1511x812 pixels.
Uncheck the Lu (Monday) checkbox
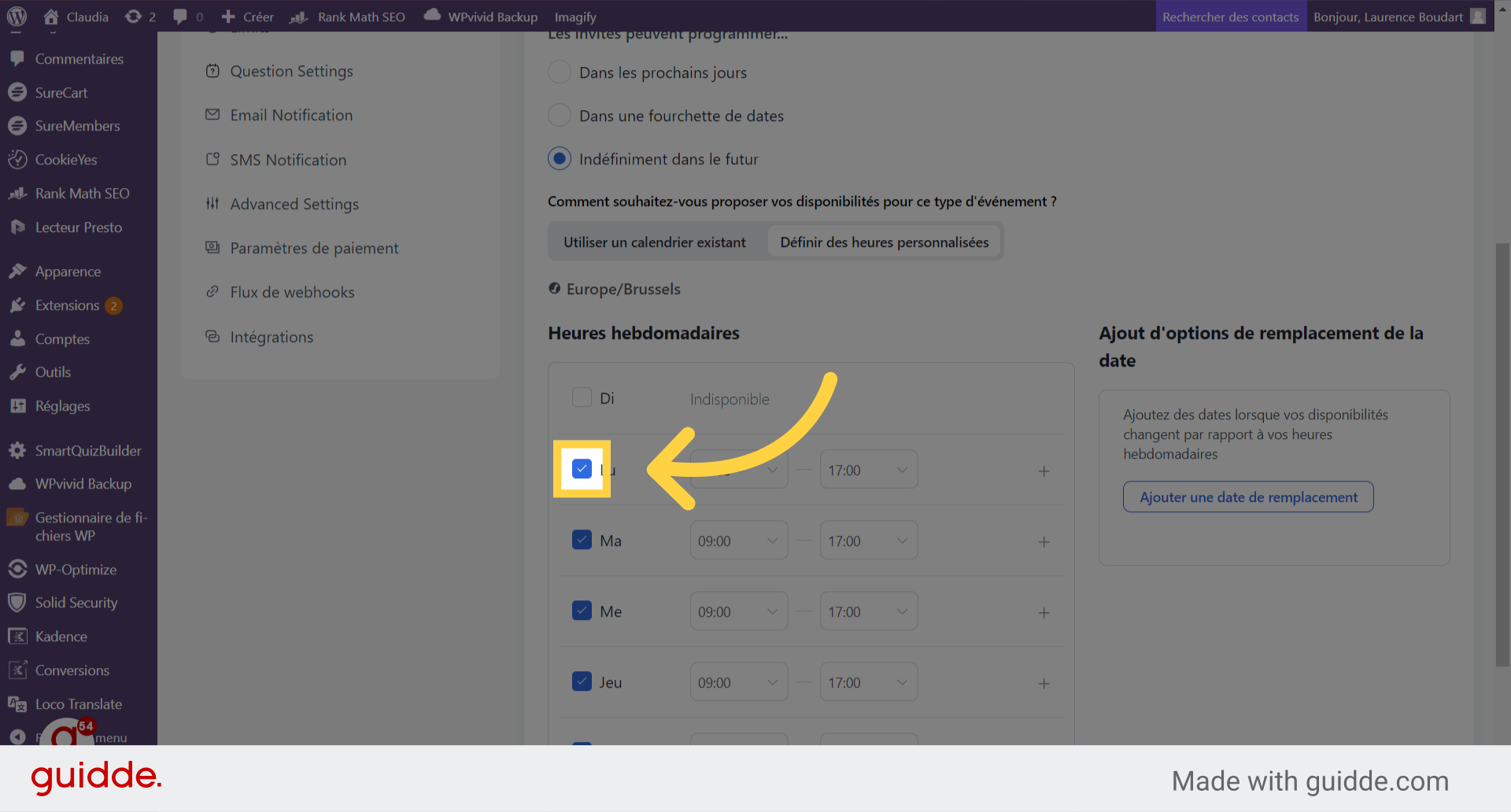click(x=582, y=469)
